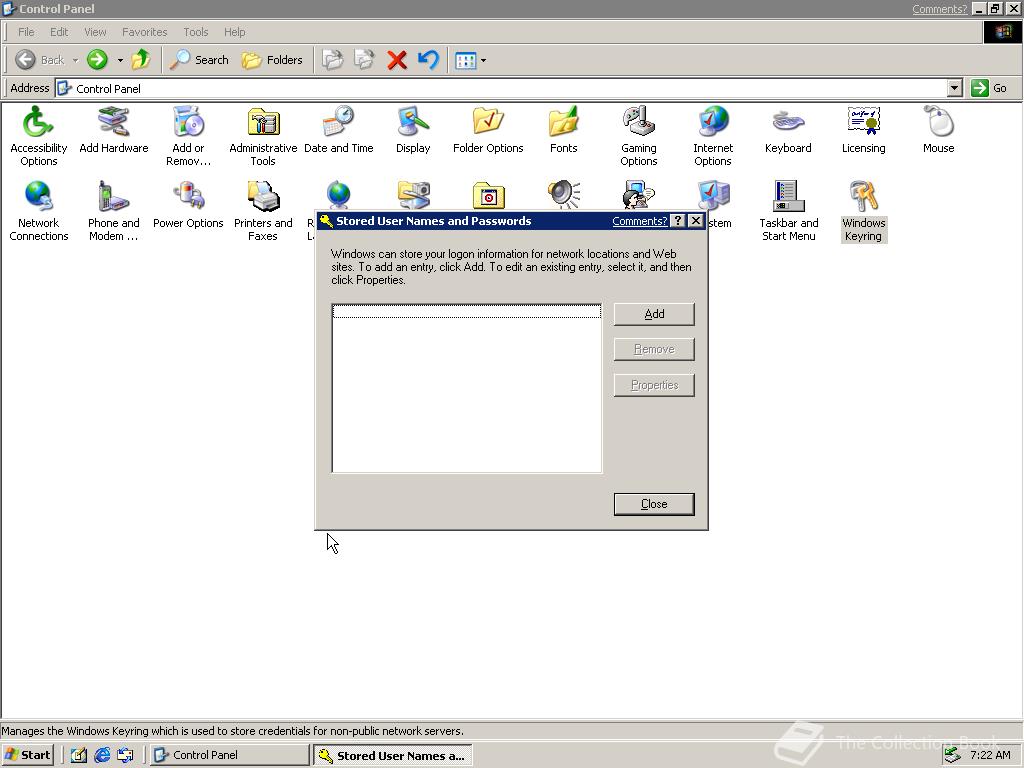Open Date and Time applet
1024x768 pixels.
(x=338, y=130)
